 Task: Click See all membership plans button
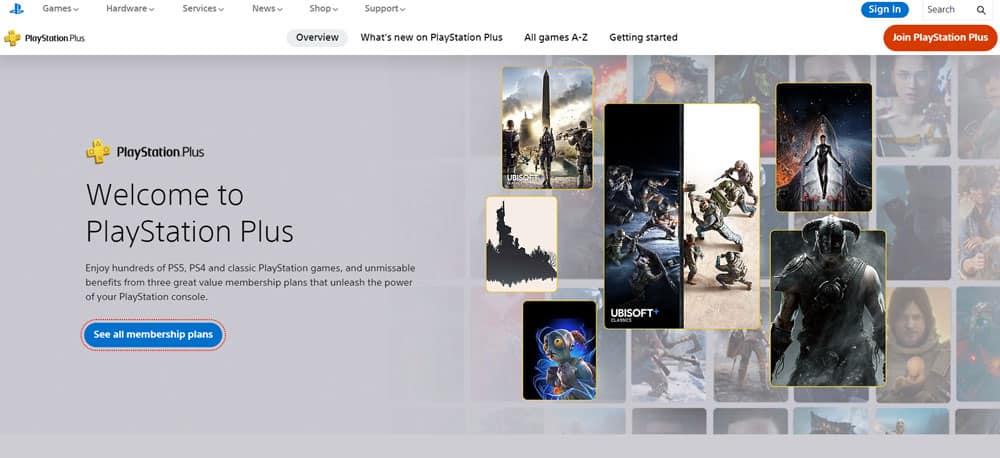(153, 335)
